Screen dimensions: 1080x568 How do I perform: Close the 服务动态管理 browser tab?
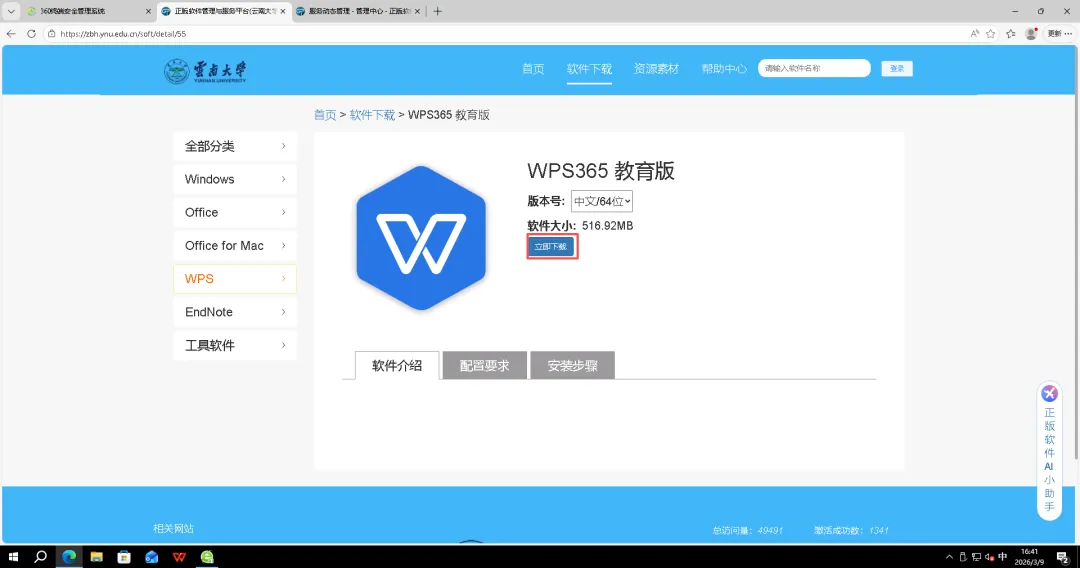(417, 11)
